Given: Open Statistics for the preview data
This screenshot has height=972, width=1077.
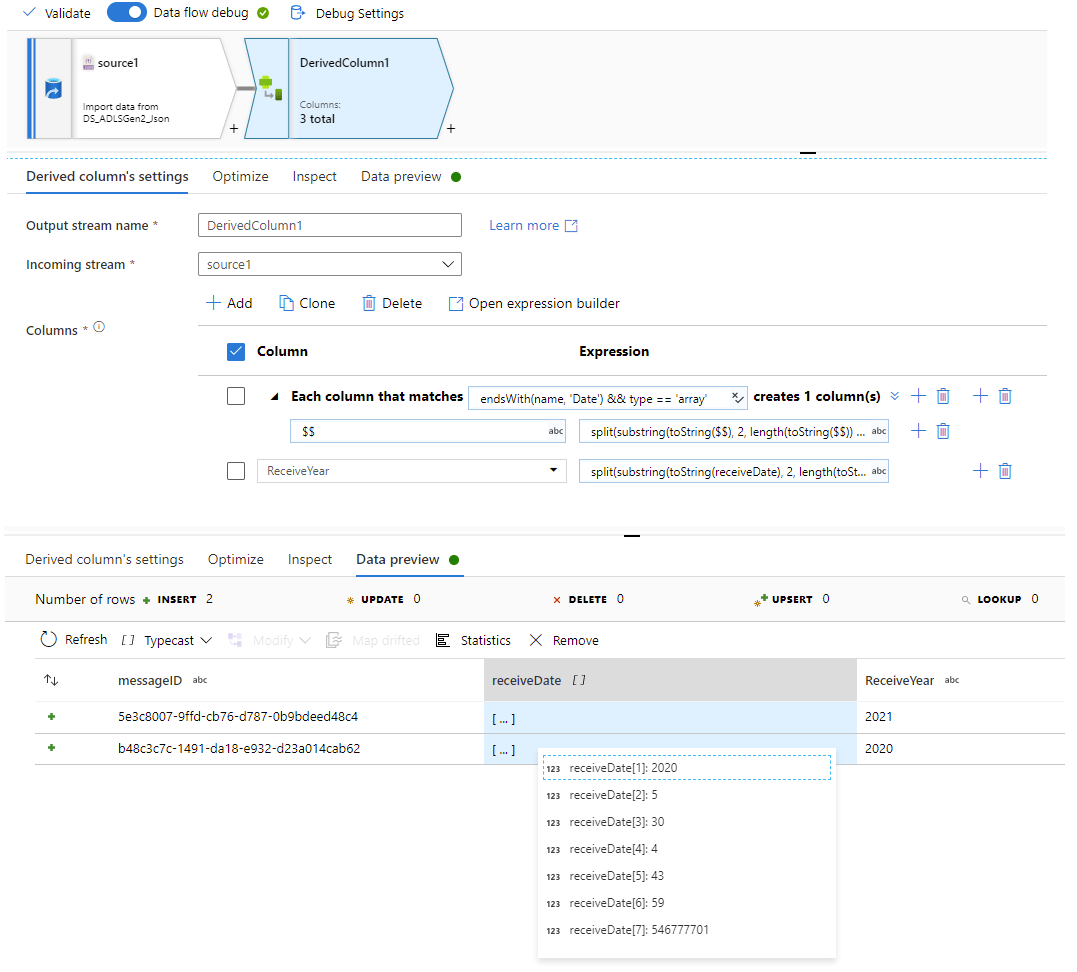Looking at the screenshot, I should (473, 639).
